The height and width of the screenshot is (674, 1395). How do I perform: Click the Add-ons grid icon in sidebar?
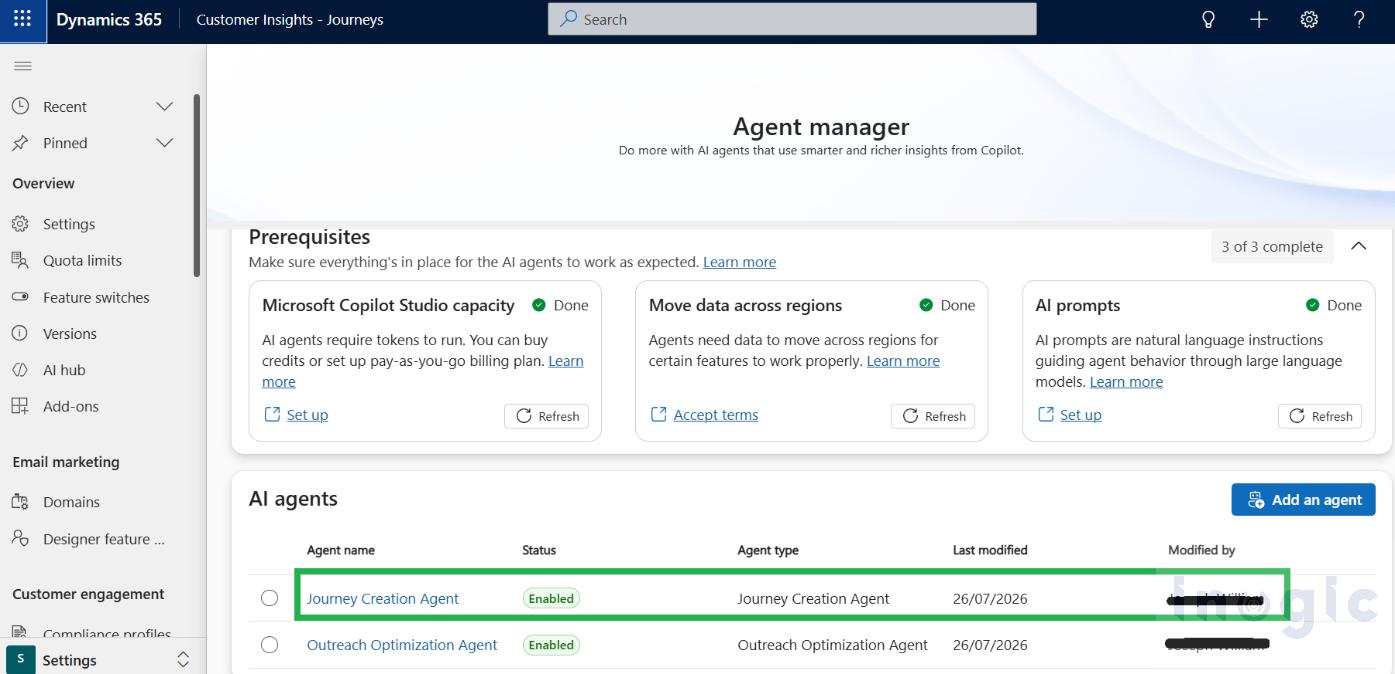(20, 406)
